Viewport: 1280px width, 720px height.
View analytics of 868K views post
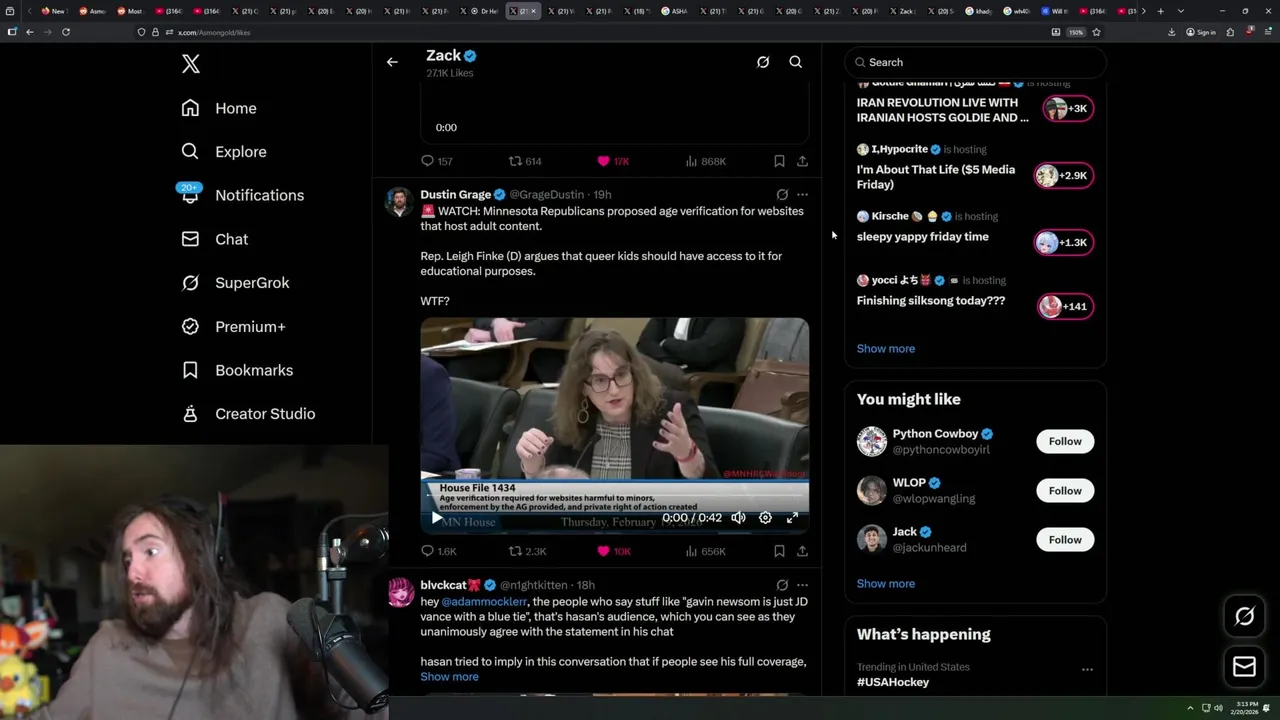click(706, 161)
